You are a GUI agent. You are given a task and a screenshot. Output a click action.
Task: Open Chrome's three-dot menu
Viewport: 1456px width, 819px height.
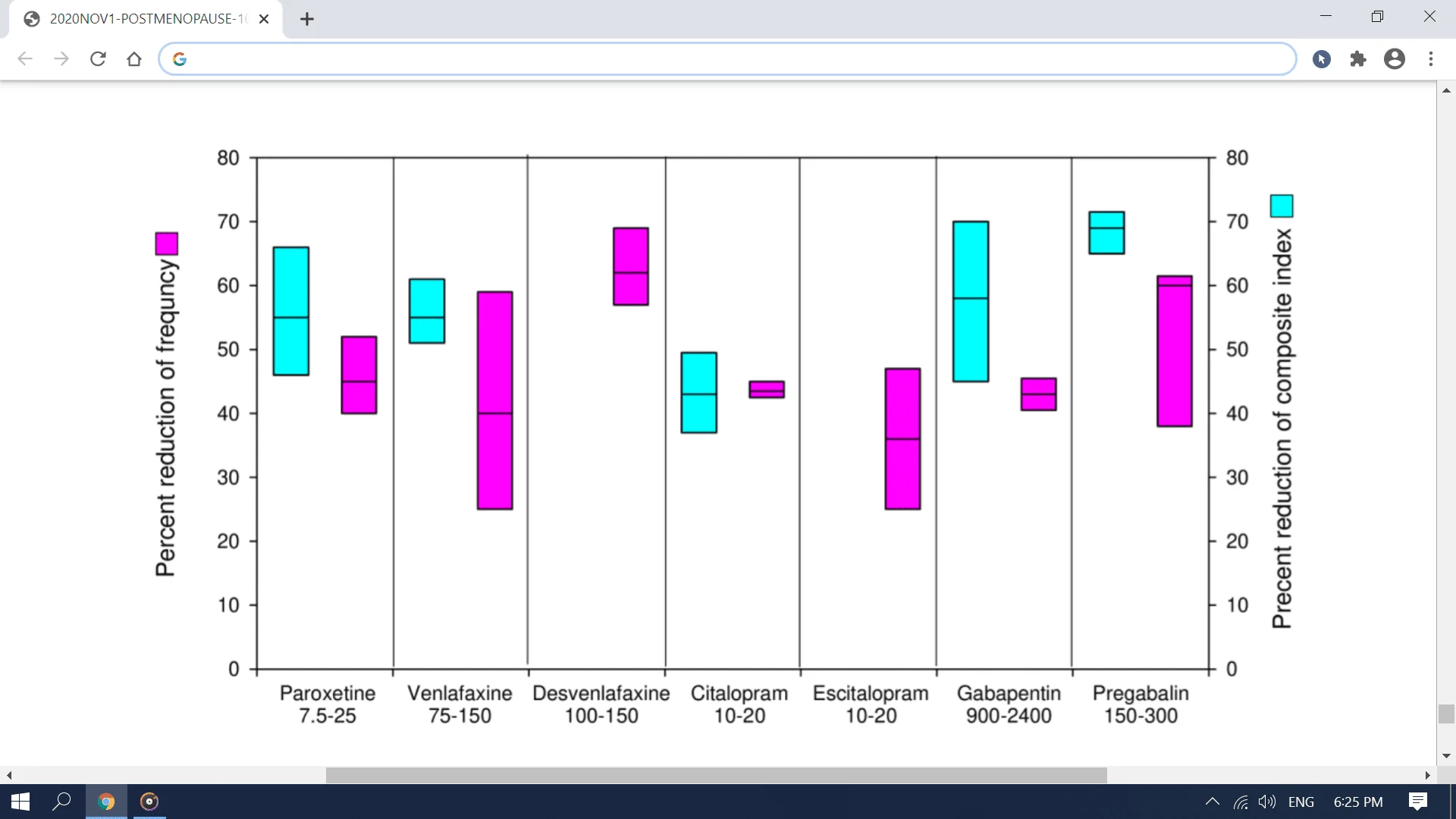click(1431, 59)
